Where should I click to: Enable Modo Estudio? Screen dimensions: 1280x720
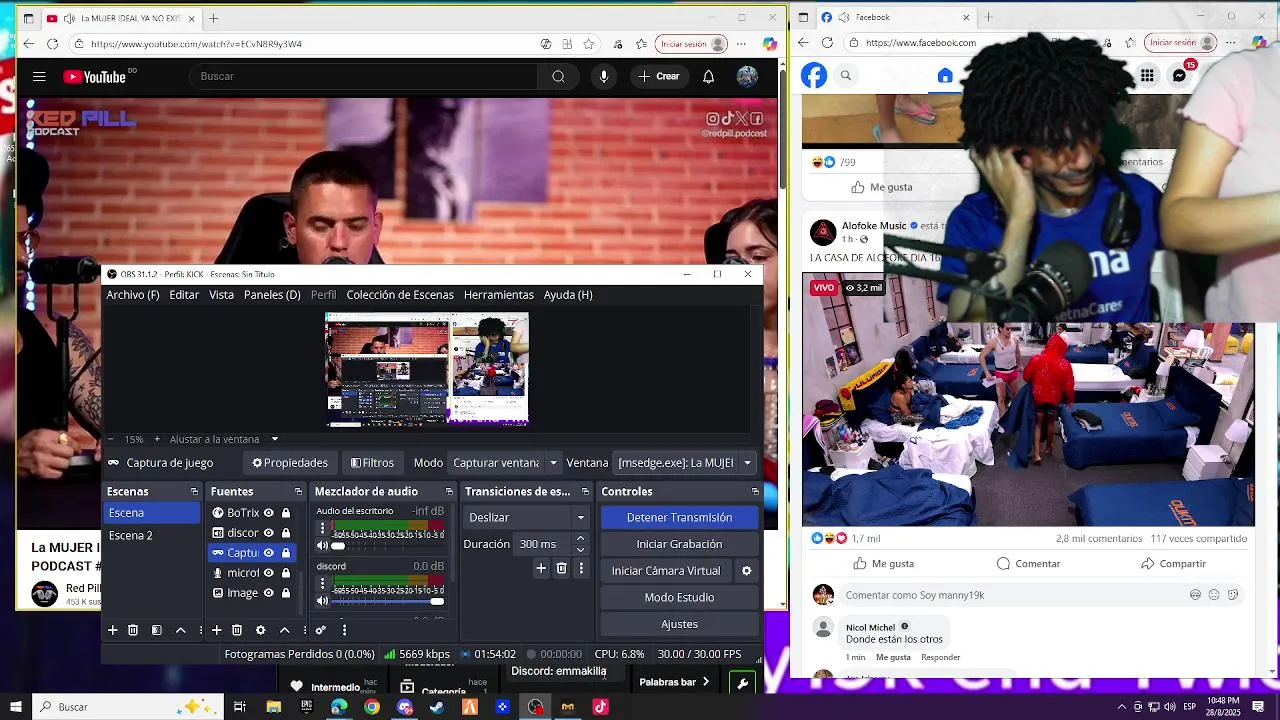pos(679,597)
